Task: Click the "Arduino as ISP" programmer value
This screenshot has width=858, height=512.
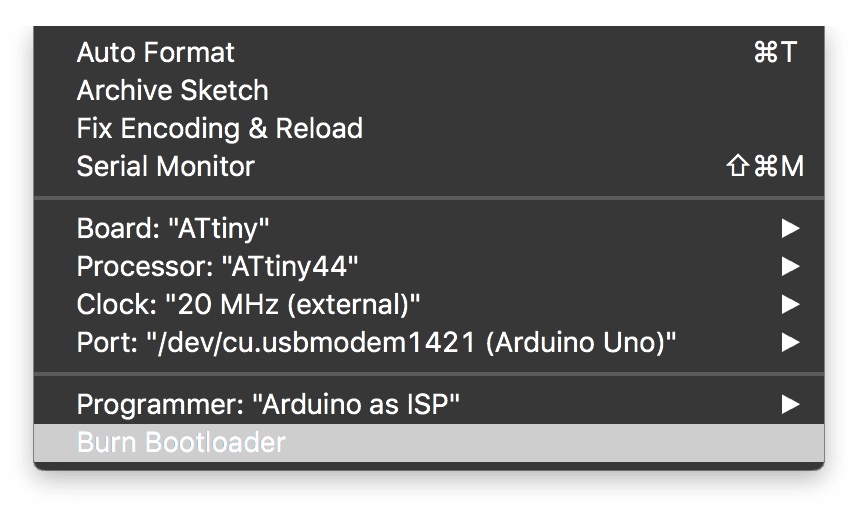Action: [x=356, y=405]
